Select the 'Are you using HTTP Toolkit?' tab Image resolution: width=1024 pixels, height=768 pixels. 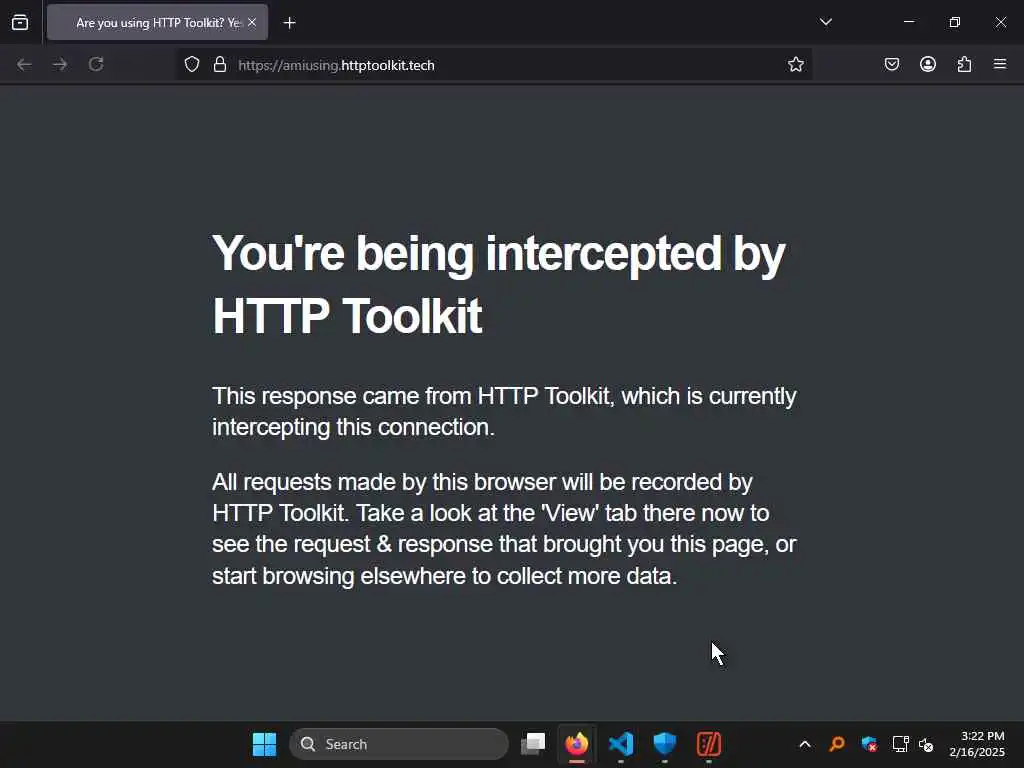click(157, 22)
